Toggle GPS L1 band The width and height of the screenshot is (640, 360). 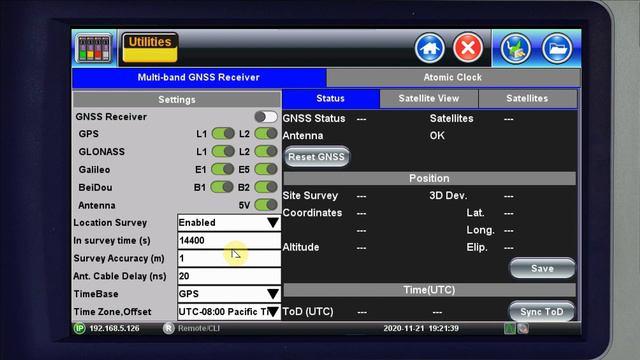tap(223, 133)
